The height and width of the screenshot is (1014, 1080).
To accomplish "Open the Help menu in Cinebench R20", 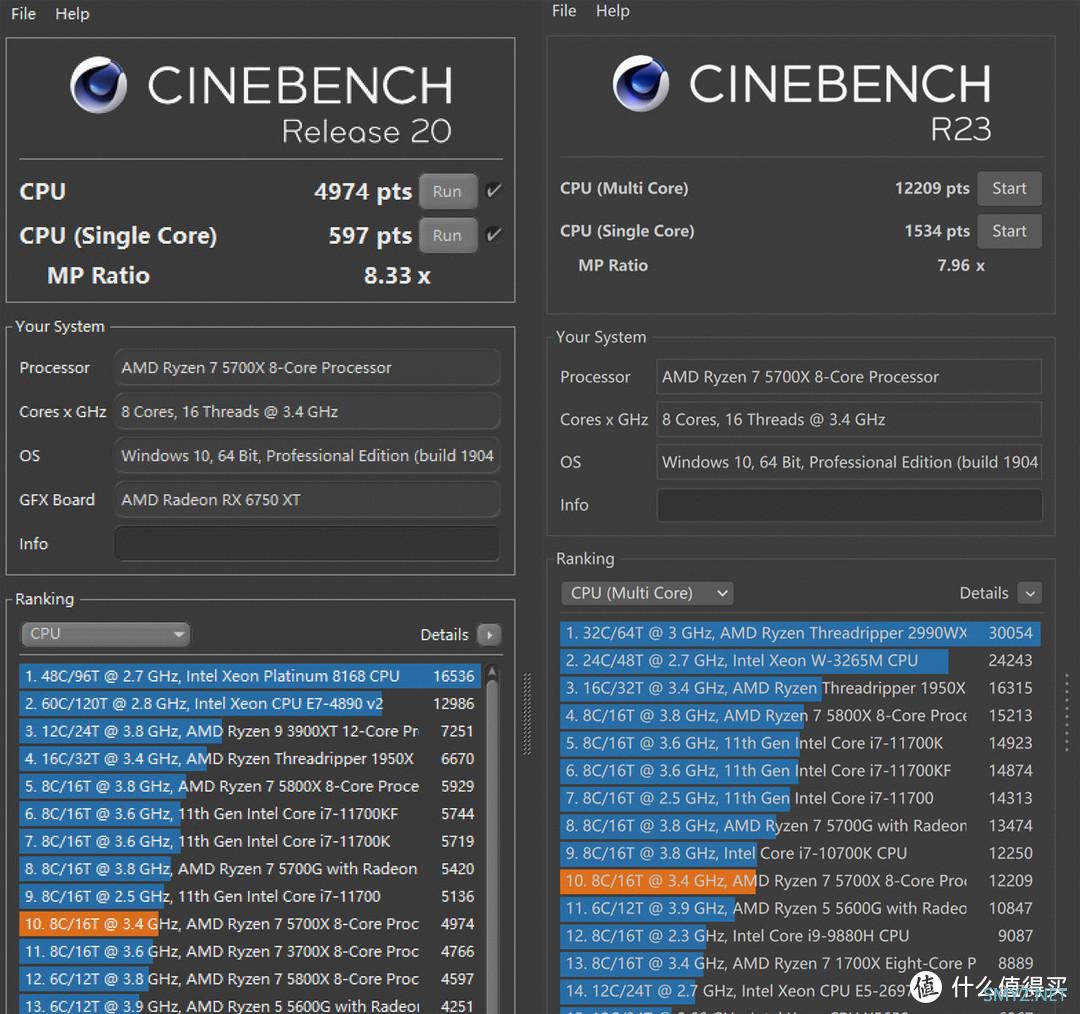I will [72, 14].
